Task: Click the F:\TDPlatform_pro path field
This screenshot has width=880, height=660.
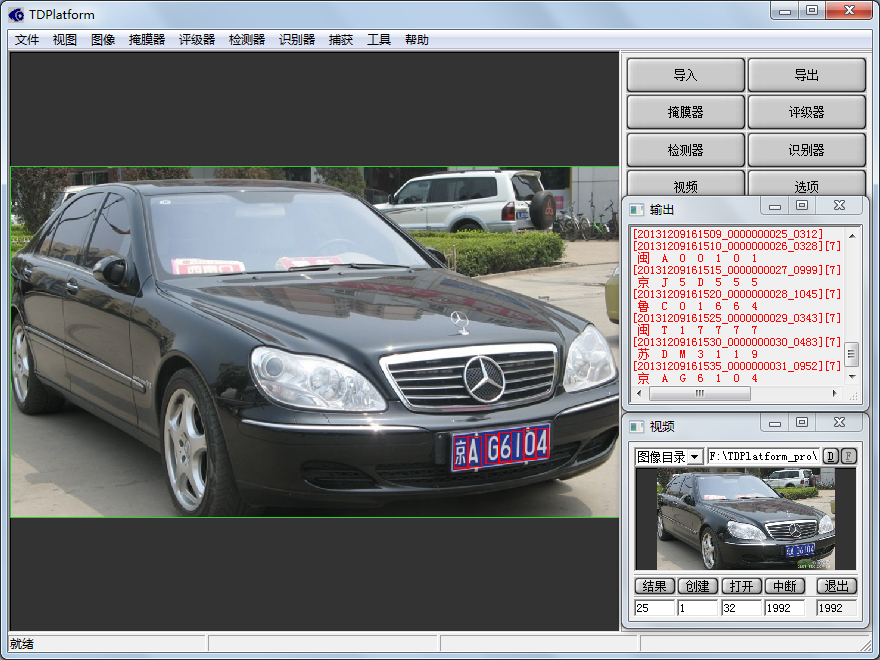Action: click(763, 457)
